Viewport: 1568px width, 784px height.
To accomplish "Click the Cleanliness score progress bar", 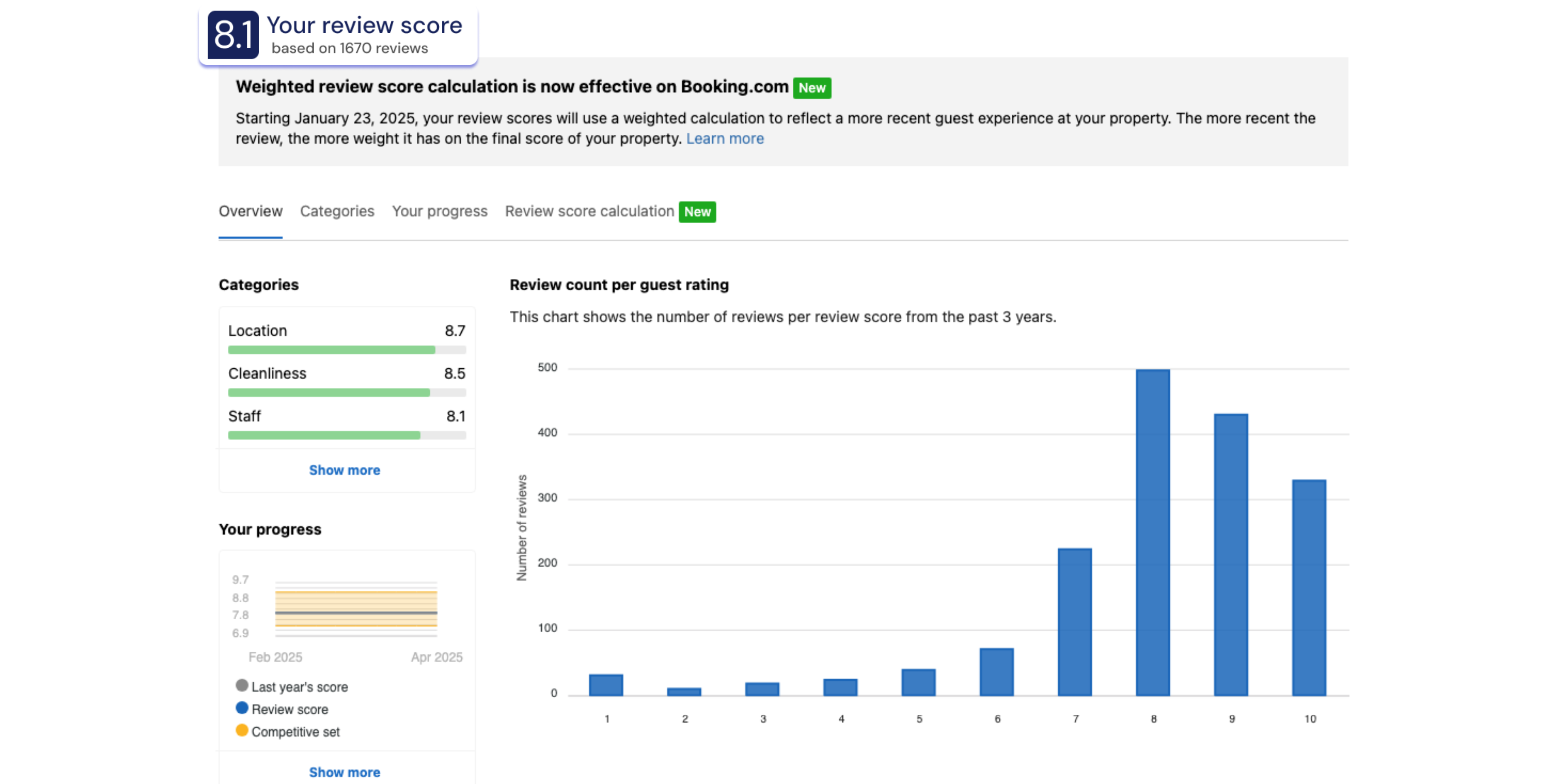I will (347, 392).
